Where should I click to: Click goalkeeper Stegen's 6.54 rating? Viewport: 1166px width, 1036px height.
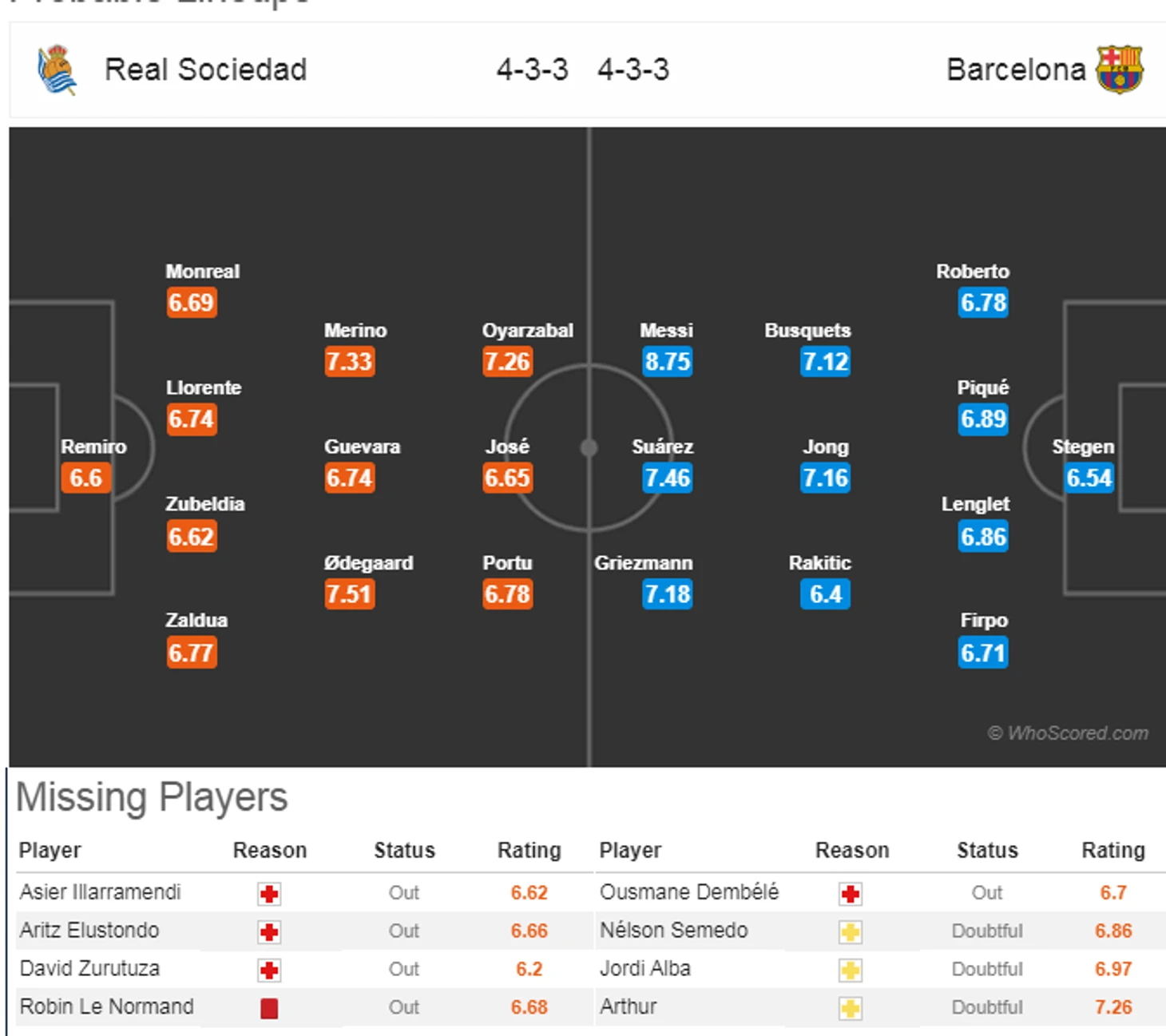coord(1089,478)
